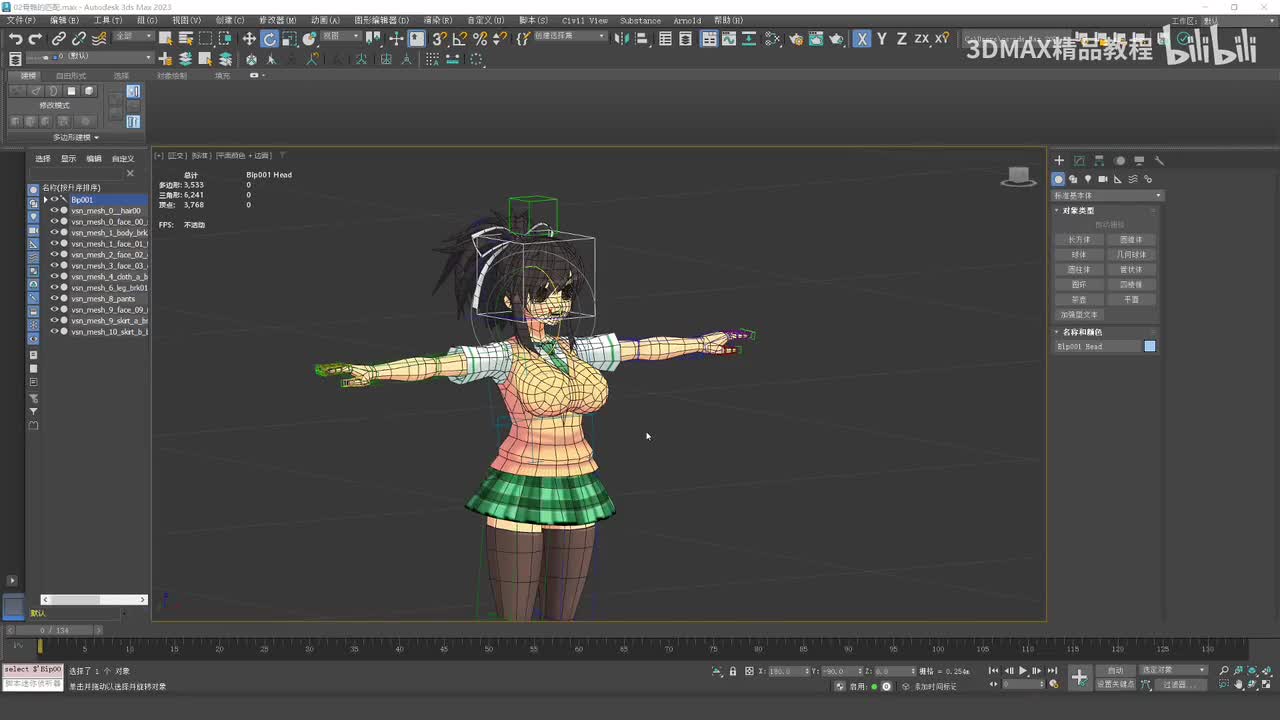Click the 加强型文本 button
1280x720 pixels.
pos(1079,315)
